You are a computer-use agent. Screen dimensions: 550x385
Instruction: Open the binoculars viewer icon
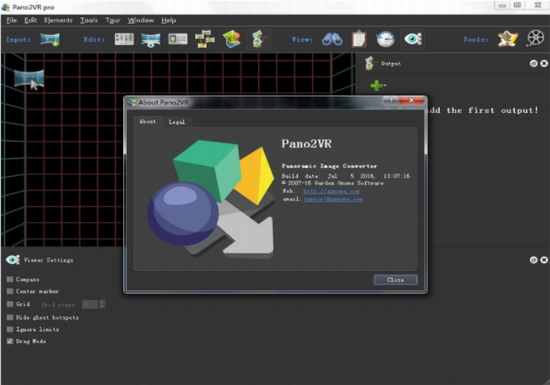click(x=332, y=39)
